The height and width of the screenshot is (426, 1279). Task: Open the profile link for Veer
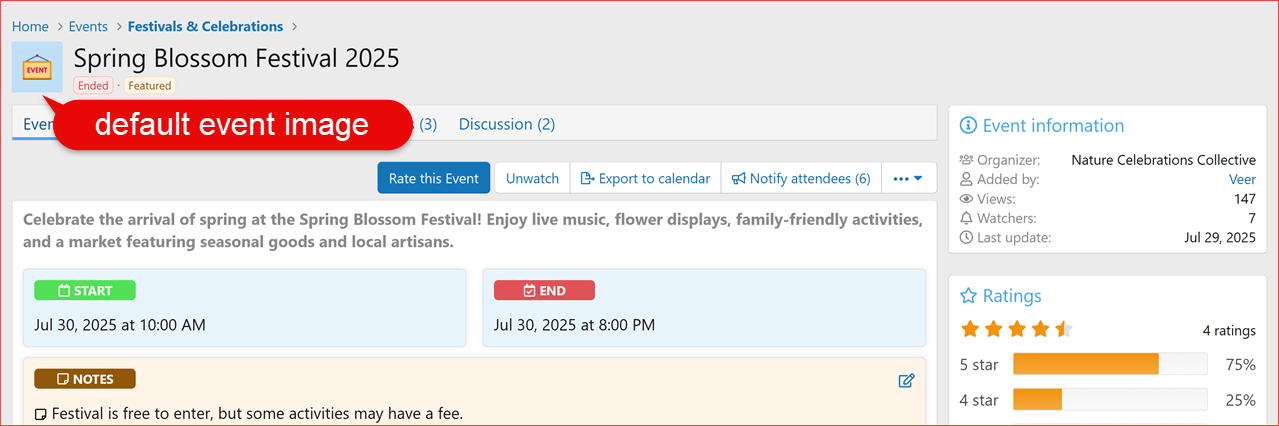coord(1242,180)
